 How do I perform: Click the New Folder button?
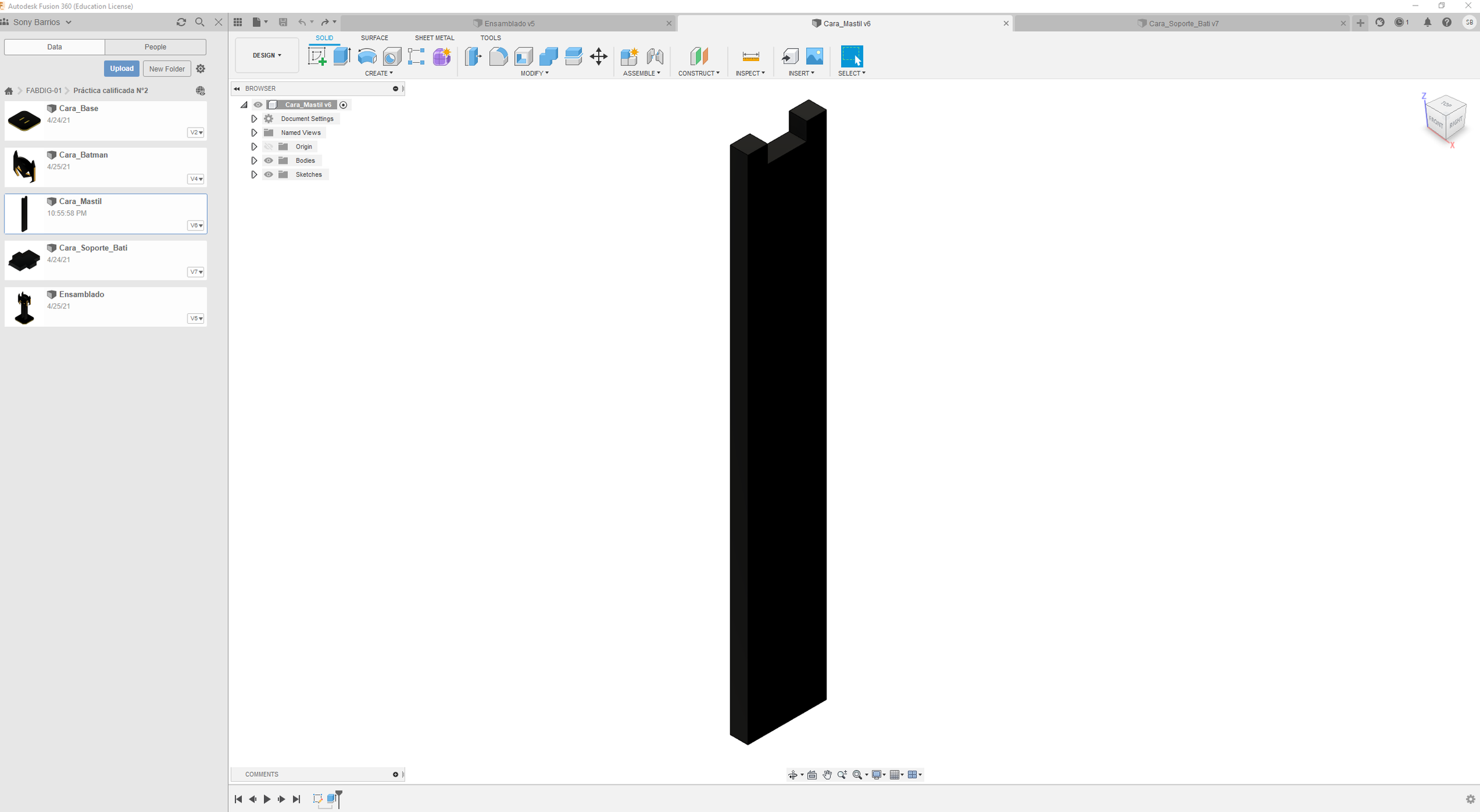166,68
